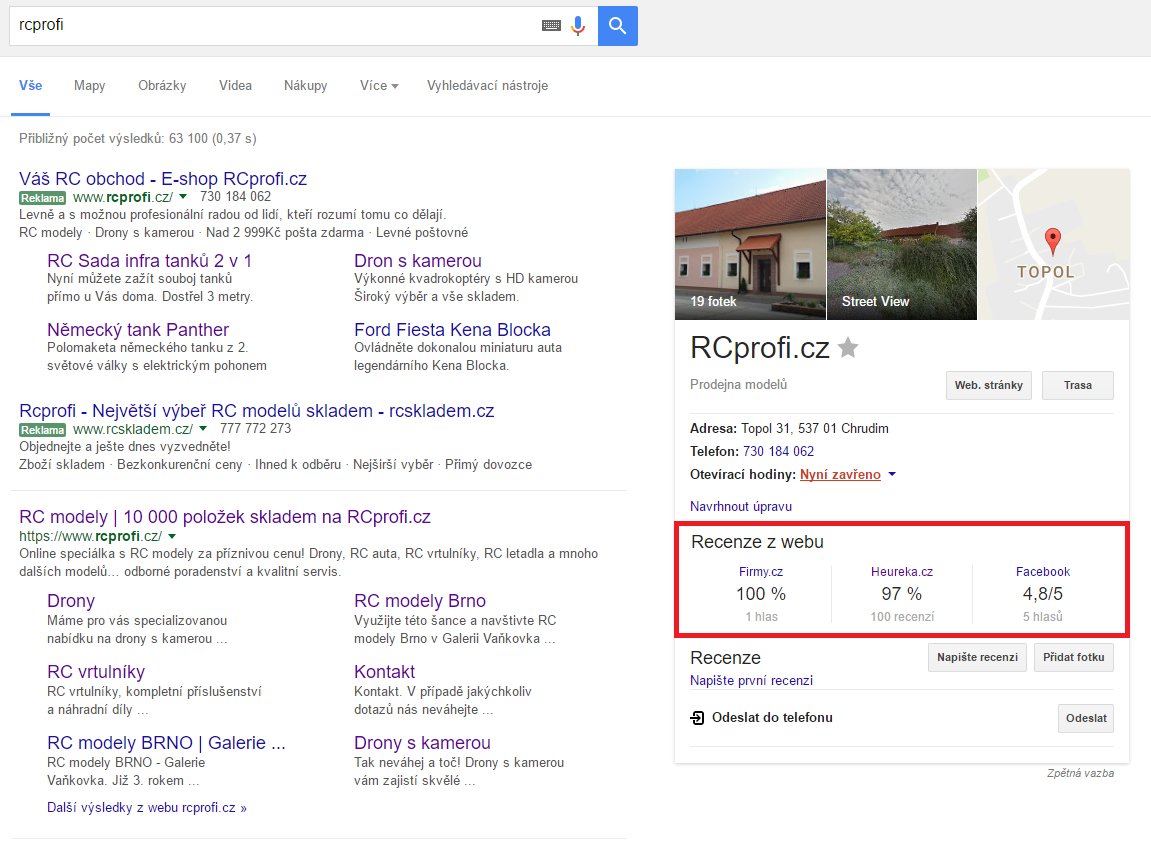
Task: Open the RC vrtulníky sitelink
Action: (x=96, y=671)
